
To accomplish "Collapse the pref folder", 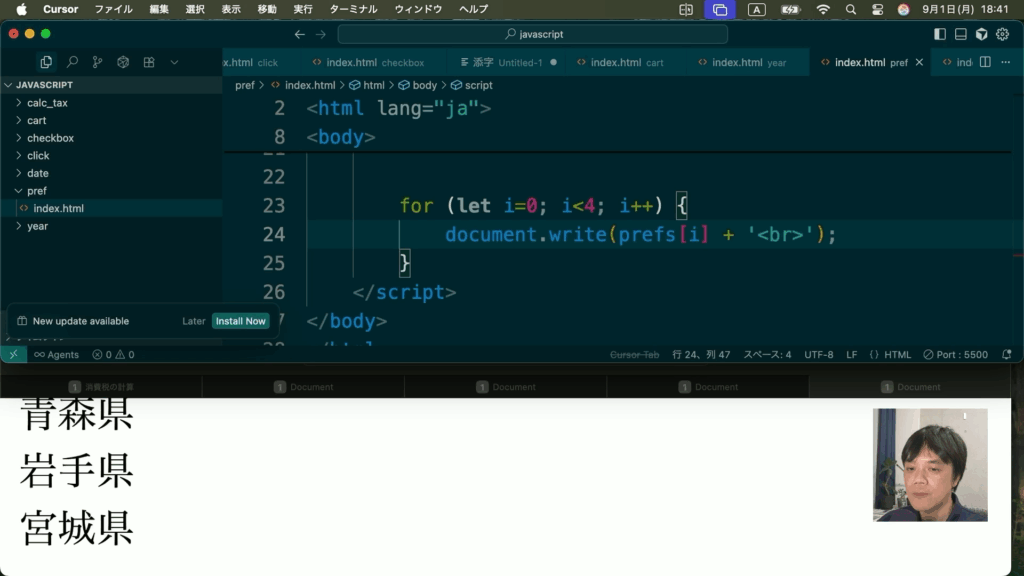I will (x=36, y=191).
